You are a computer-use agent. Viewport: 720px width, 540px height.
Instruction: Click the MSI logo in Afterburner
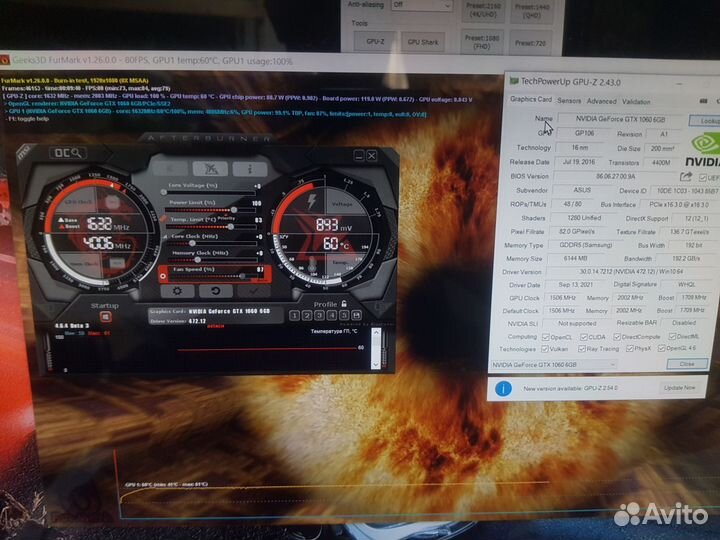(24, 152)
